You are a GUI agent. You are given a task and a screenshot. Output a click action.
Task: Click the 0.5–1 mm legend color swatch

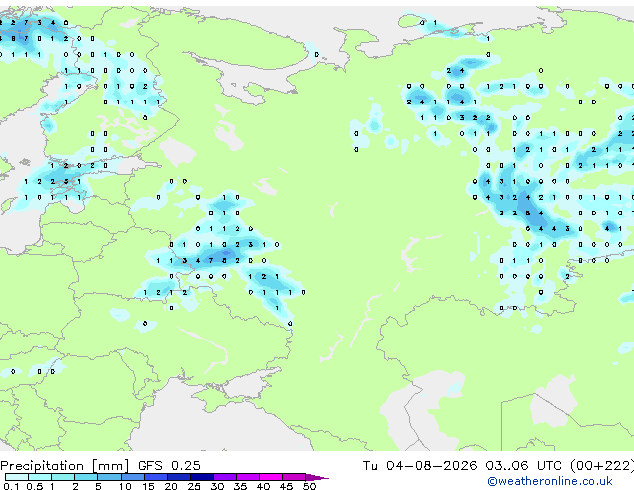click(40, 477)
